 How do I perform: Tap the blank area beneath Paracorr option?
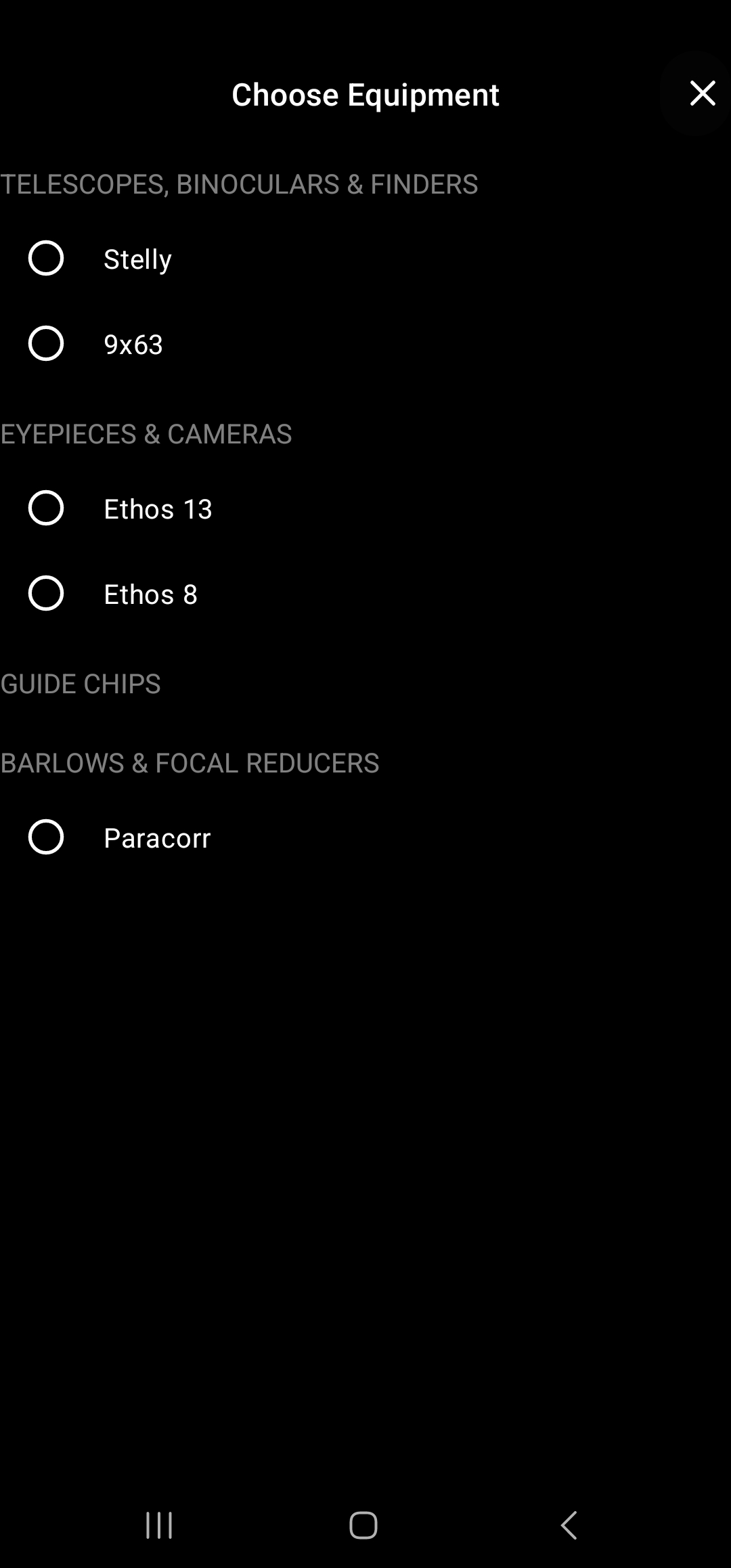[x=365, y=1151]
